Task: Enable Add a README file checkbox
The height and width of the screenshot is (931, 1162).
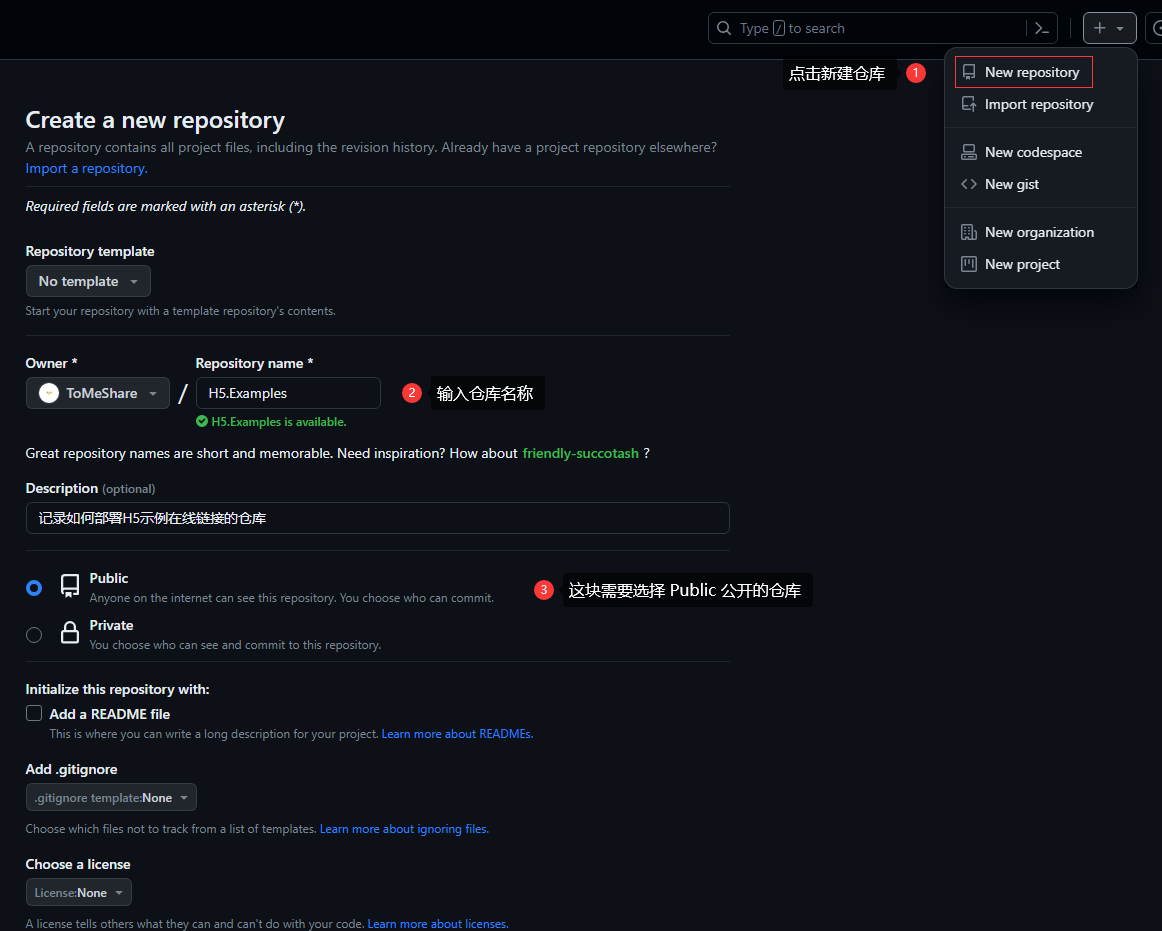Action: pyautogui.click(x=34, y=713)
